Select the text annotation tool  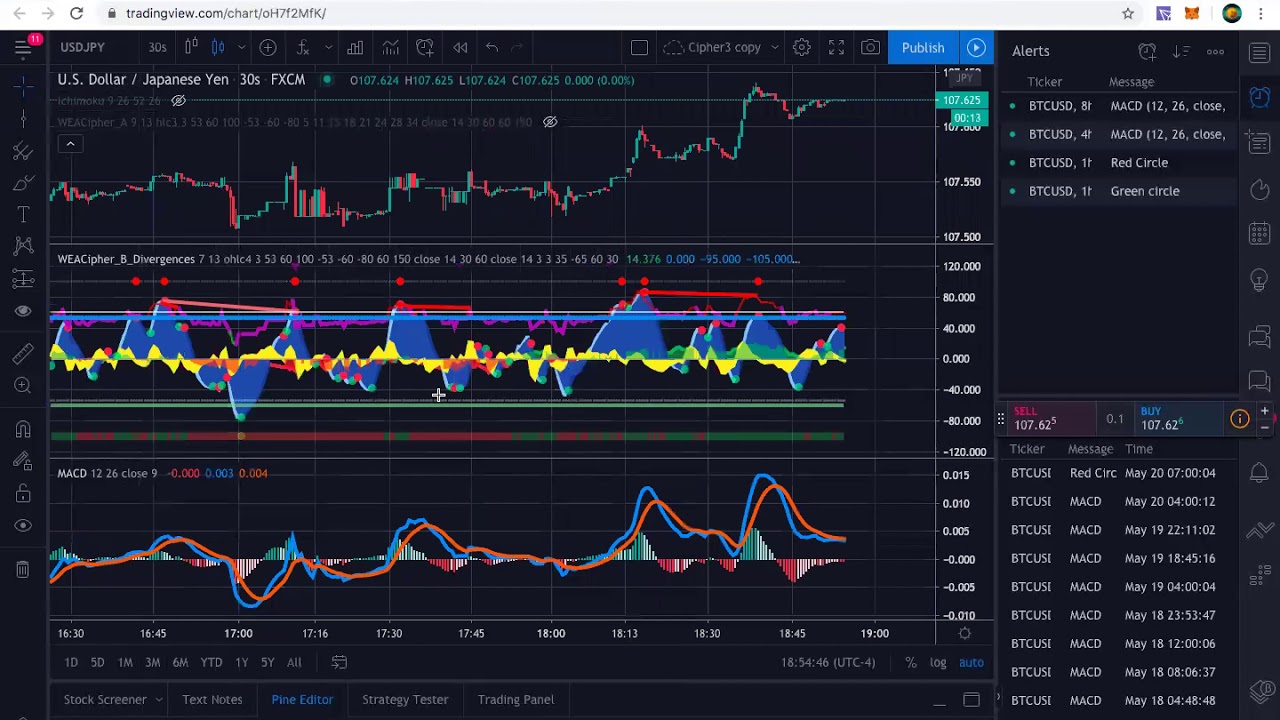[23, 214]
